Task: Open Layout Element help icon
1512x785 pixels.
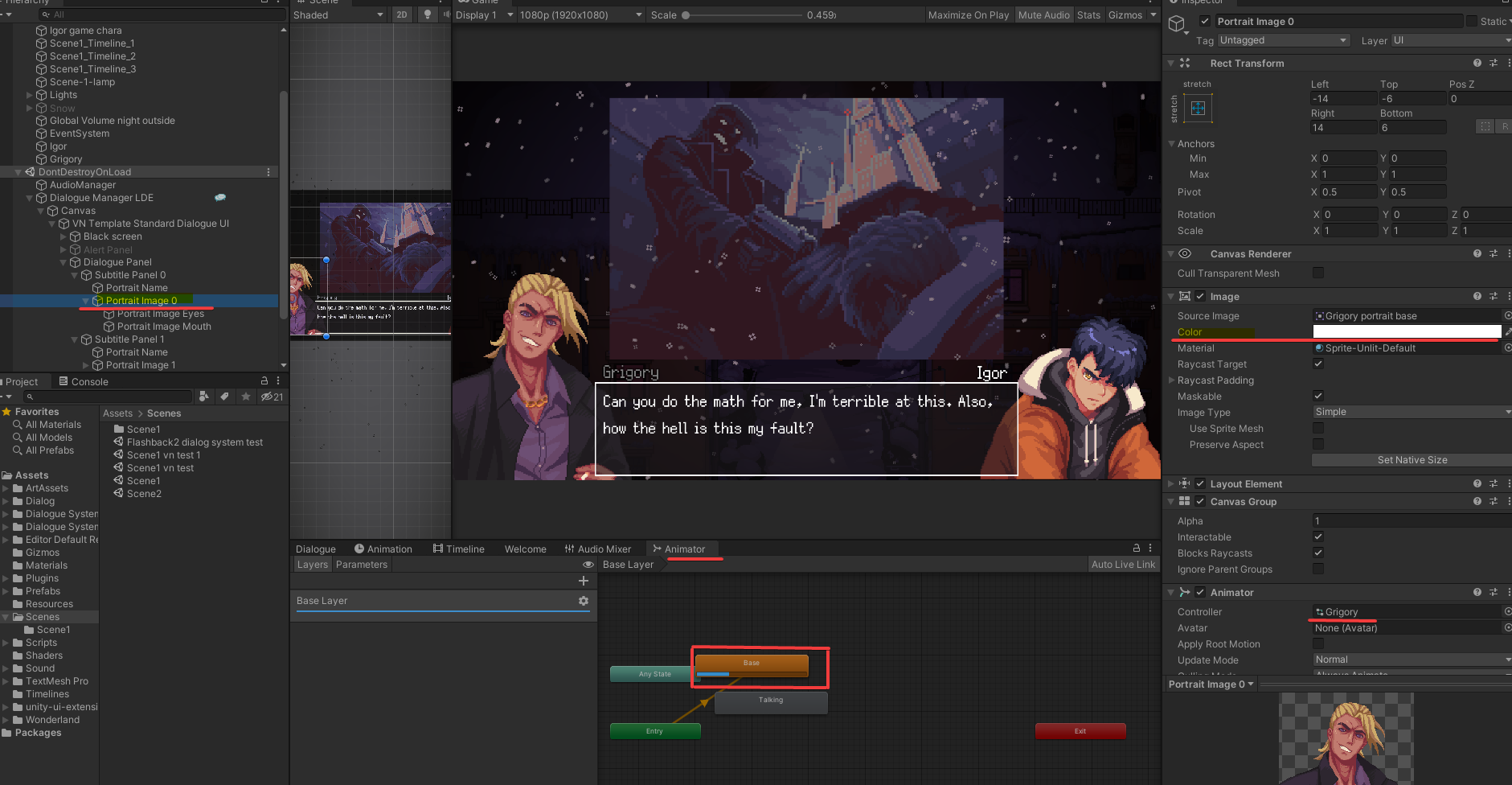Action: pyautogui.click(x=1477, y=483)
